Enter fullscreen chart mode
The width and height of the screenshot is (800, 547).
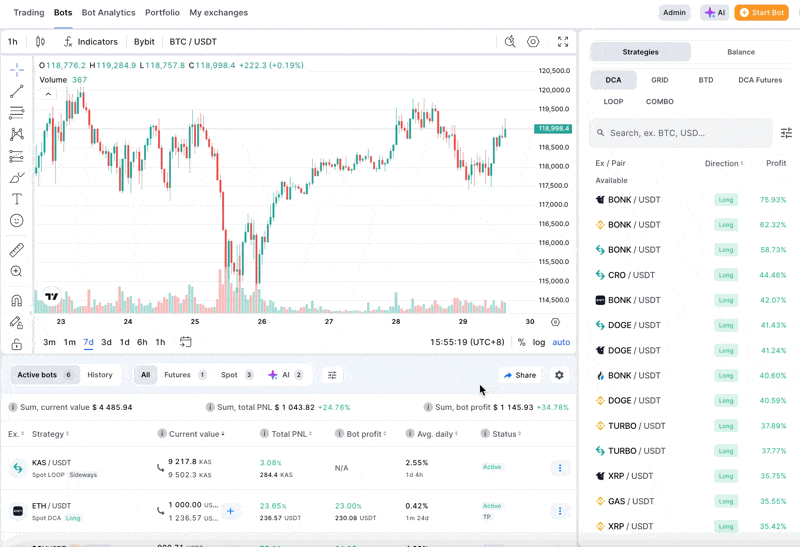(x=563, y=42)
